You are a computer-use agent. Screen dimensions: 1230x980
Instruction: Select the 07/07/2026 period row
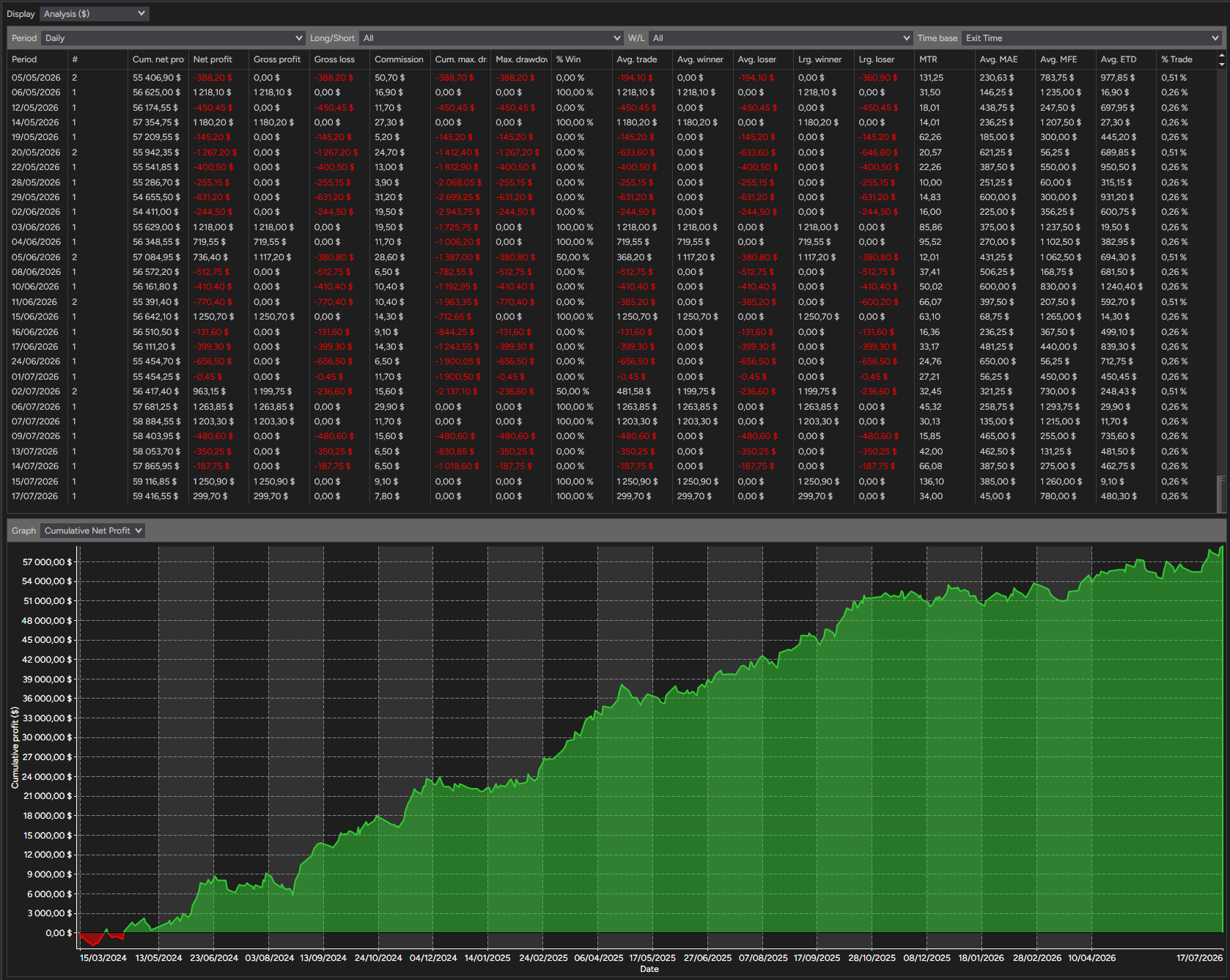pos(612,421)
